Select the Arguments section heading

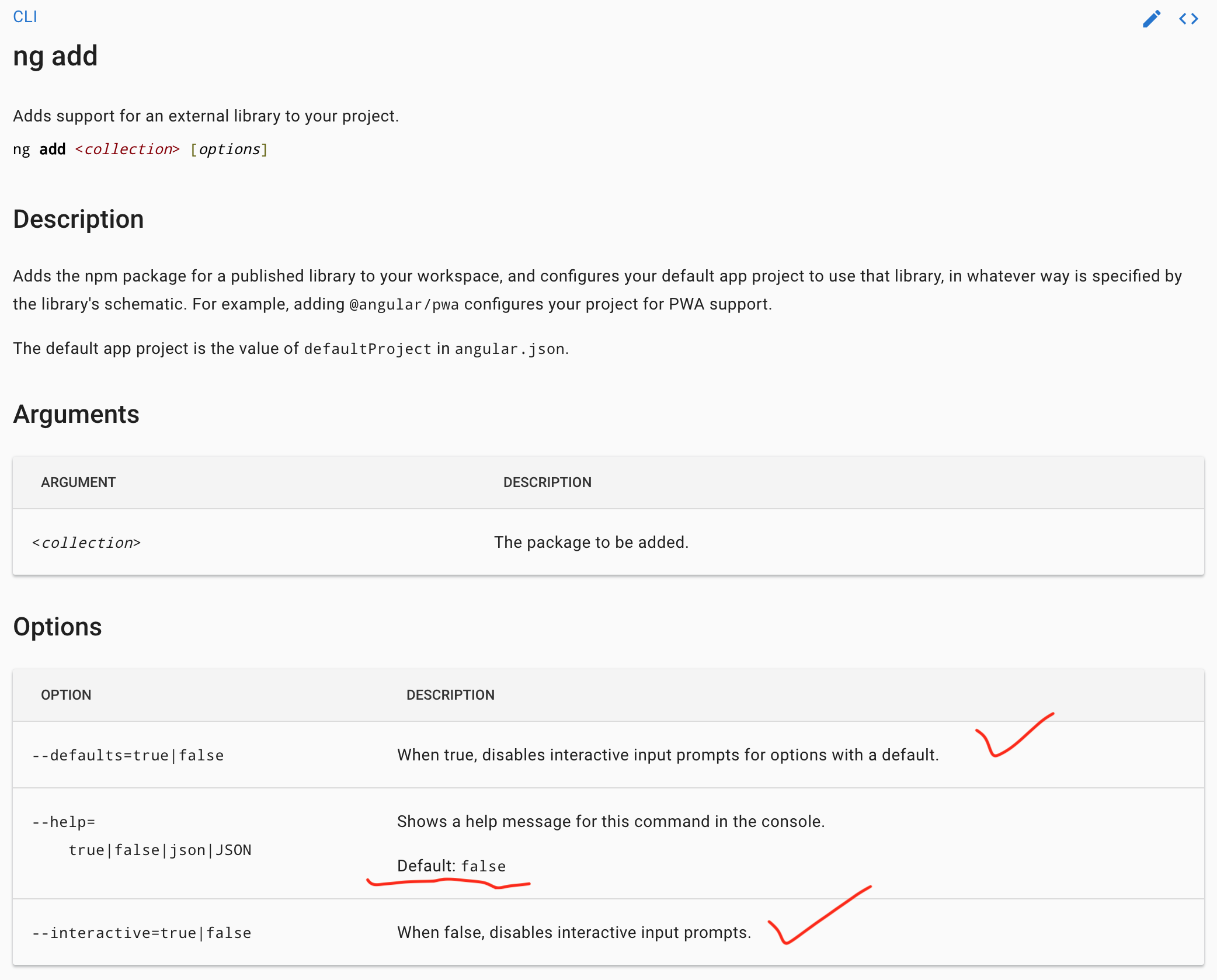[x=76, y=415]
